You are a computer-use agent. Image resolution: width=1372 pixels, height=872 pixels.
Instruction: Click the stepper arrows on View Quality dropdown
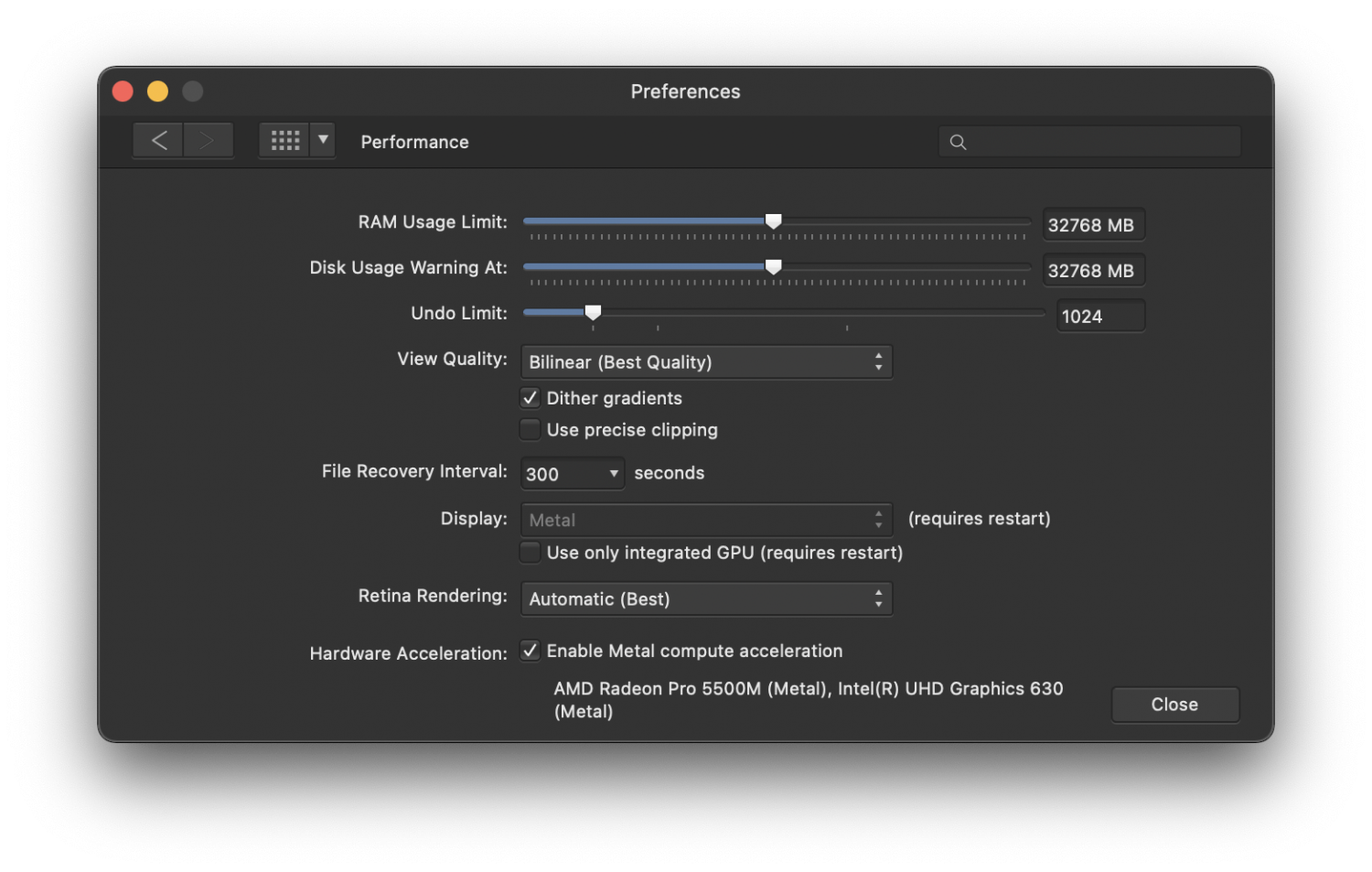877,361
